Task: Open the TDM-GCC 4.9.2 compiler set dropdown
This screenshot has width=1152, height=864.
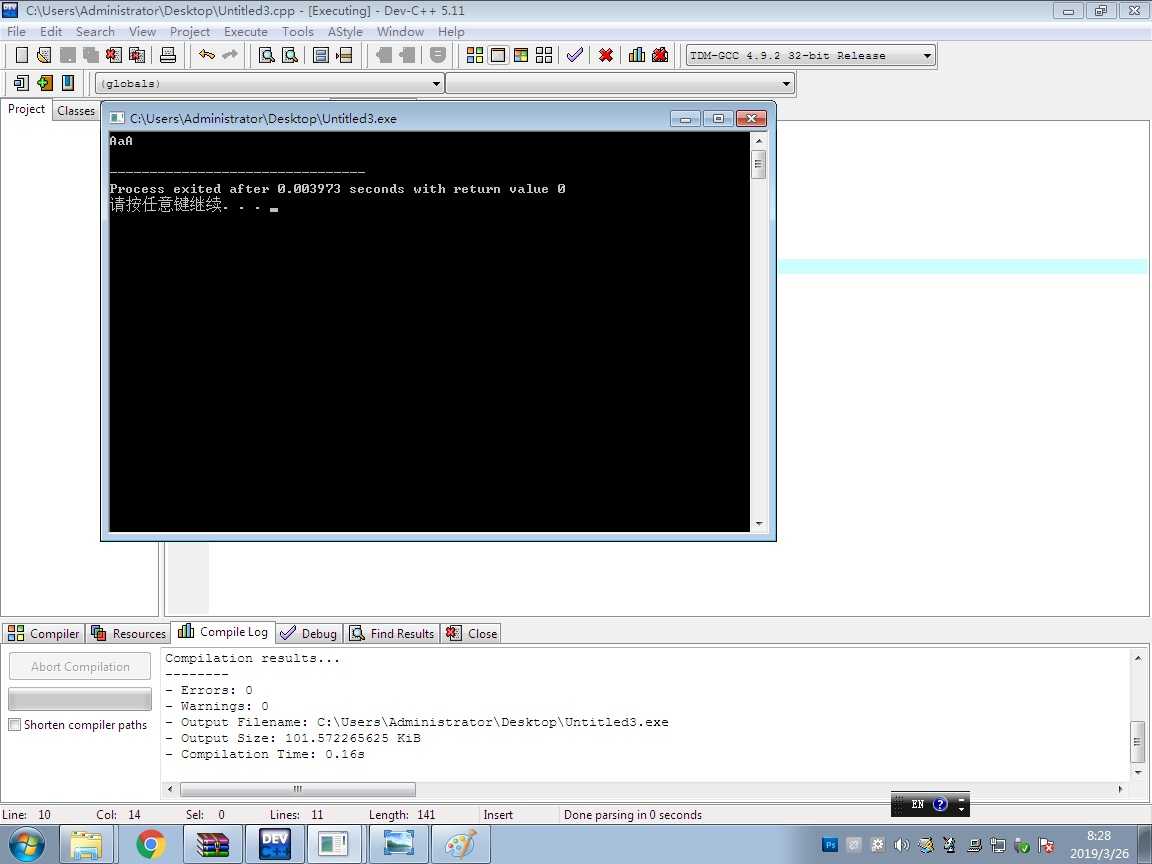Action: click(810, 55)
